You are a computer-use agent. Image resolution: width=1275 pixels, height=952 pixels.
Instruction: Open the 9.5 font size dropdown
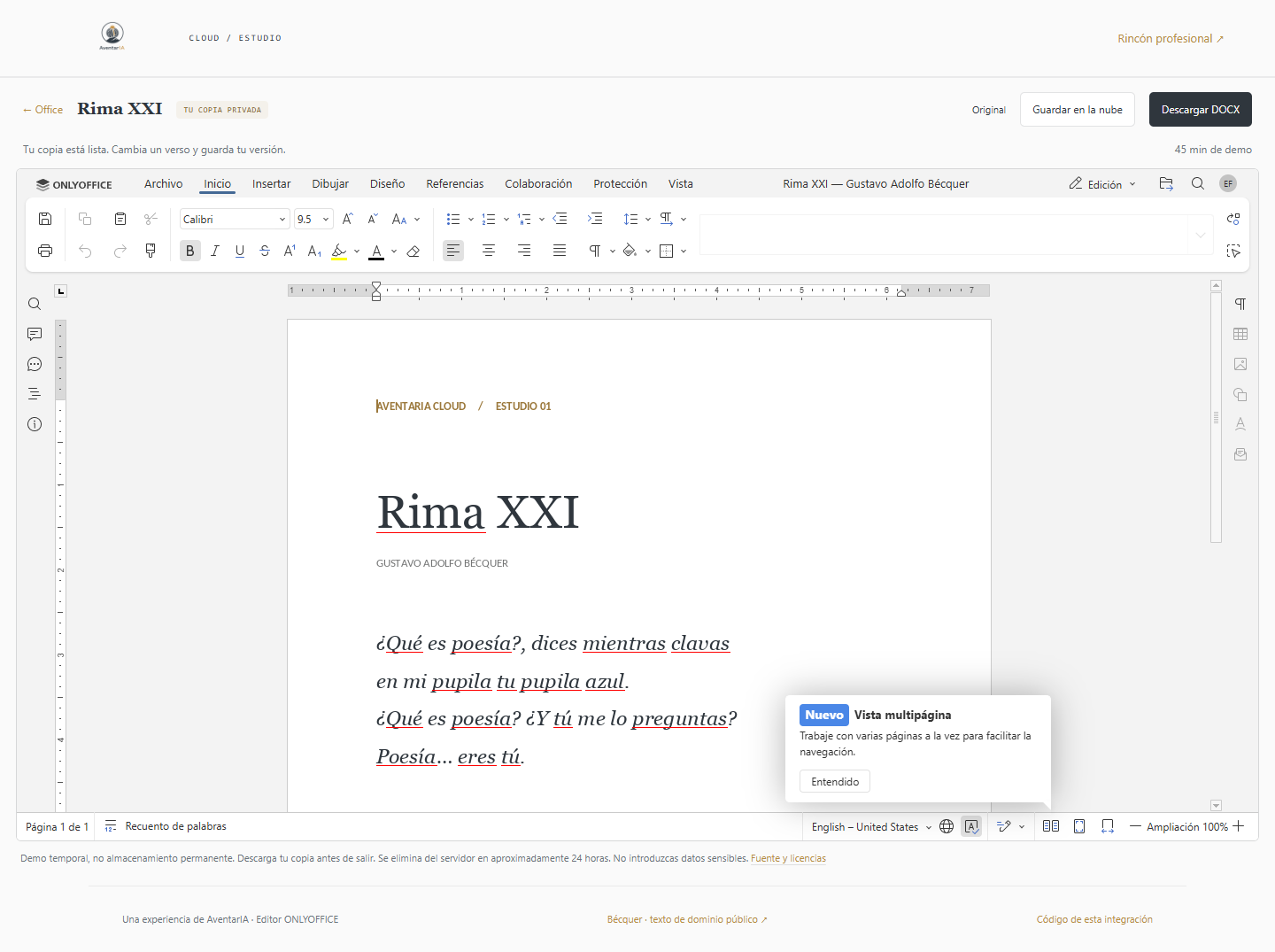(326, 220)
